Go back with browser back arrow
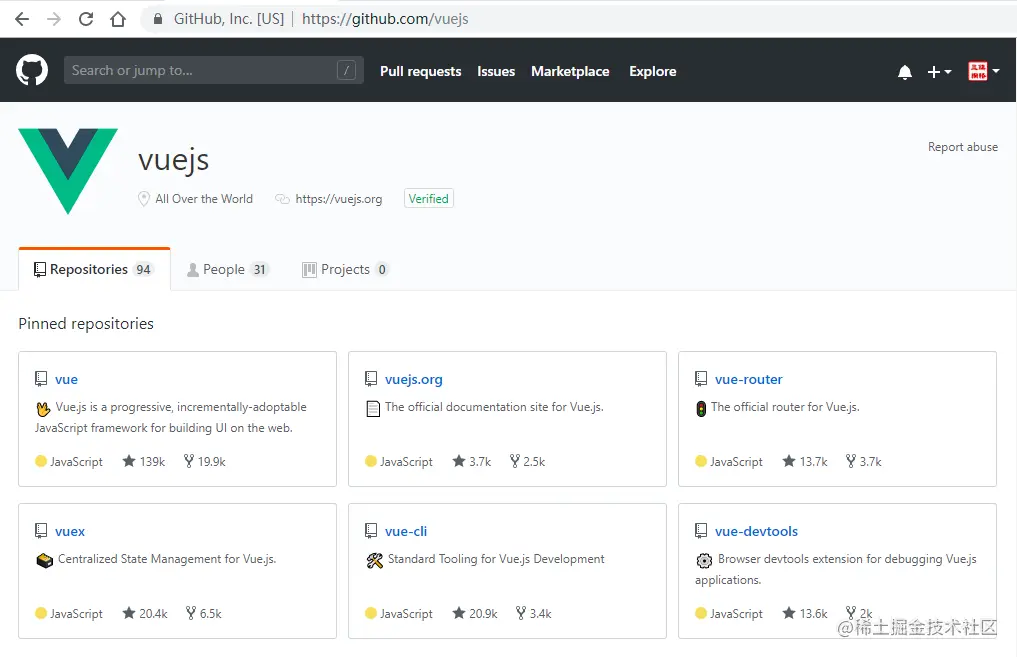 (22, 19)
